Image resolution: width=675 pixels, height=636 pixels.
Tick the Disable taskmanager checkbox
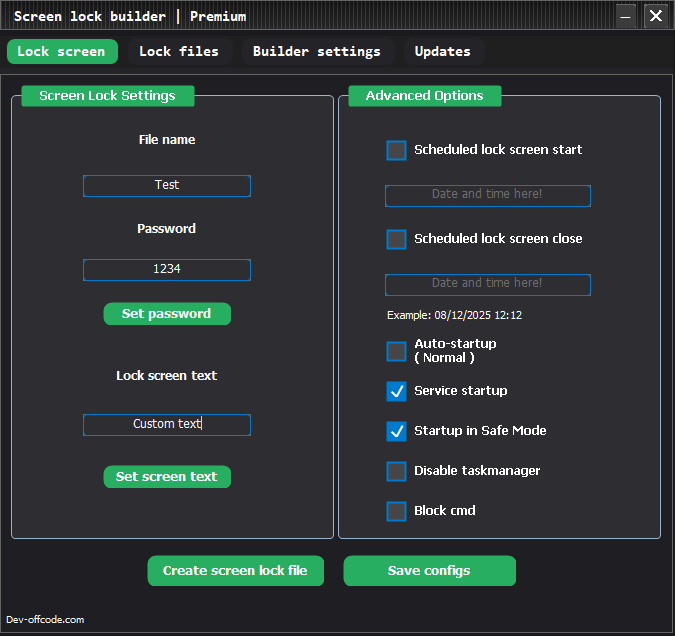pyautogui.click(x=396, y=471)
